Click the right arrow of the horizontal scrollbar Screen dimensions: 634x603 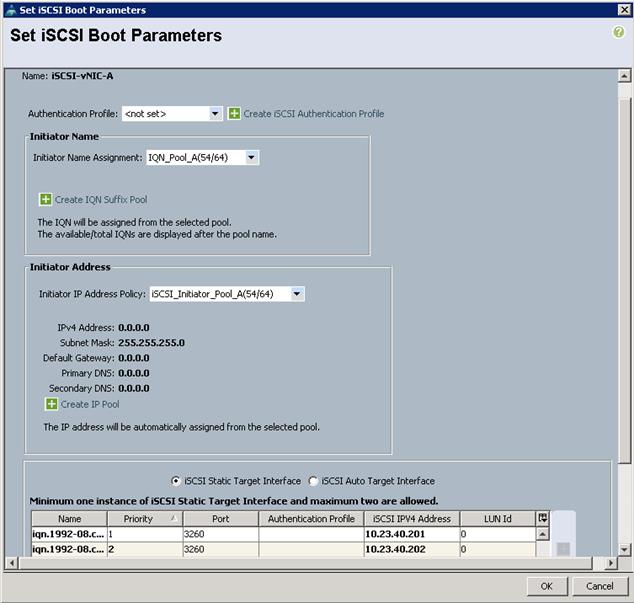coord(610,563)
